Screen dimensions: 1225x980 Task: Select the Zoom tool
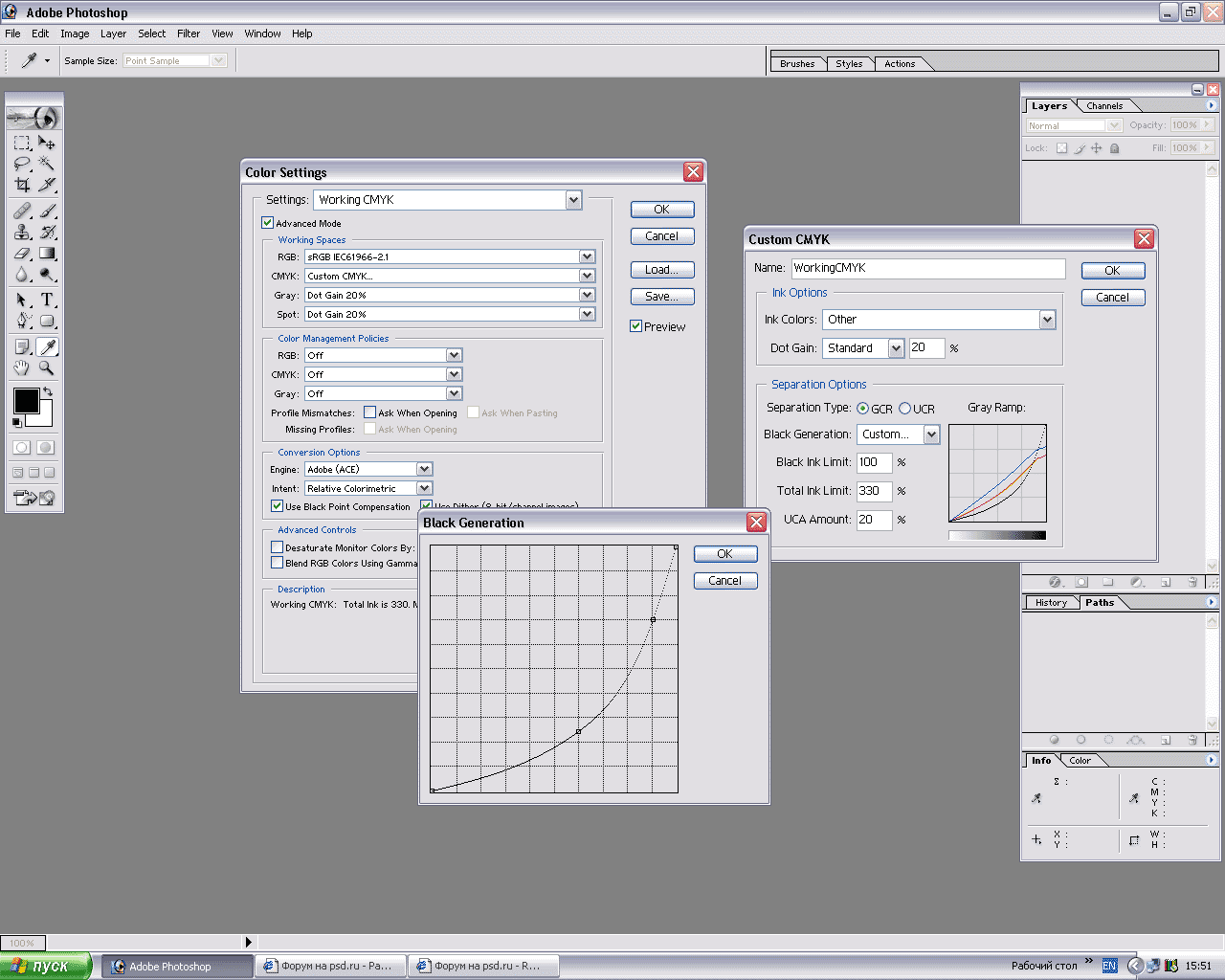(47, 367)
